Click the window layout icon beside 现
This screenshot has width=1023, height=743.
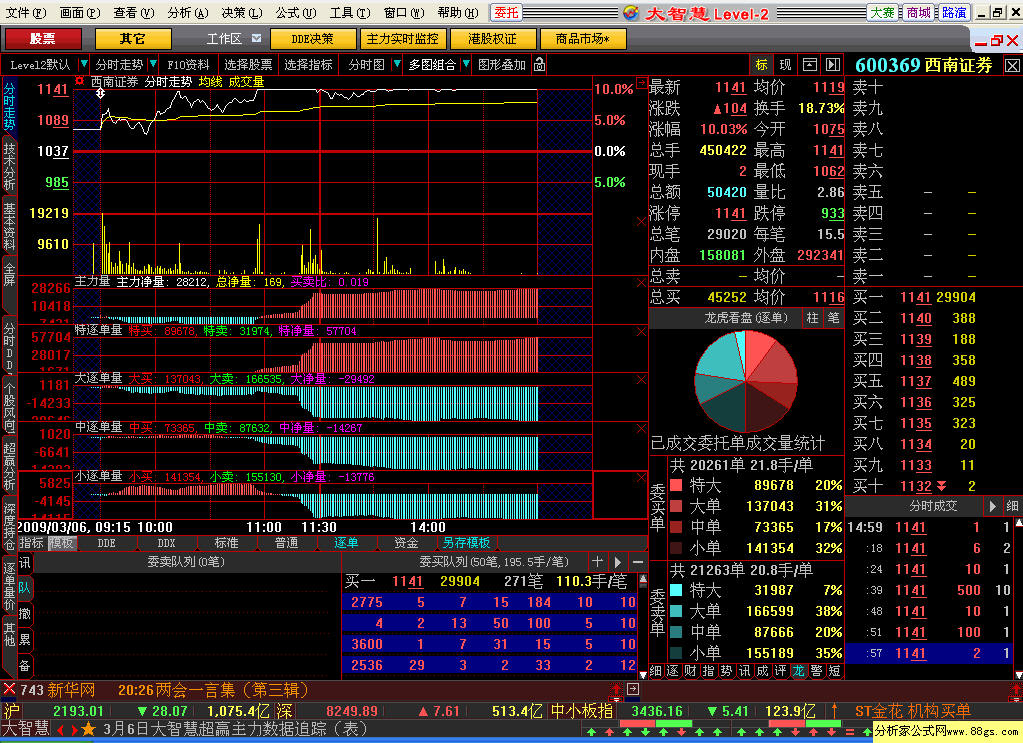point(809,65)
